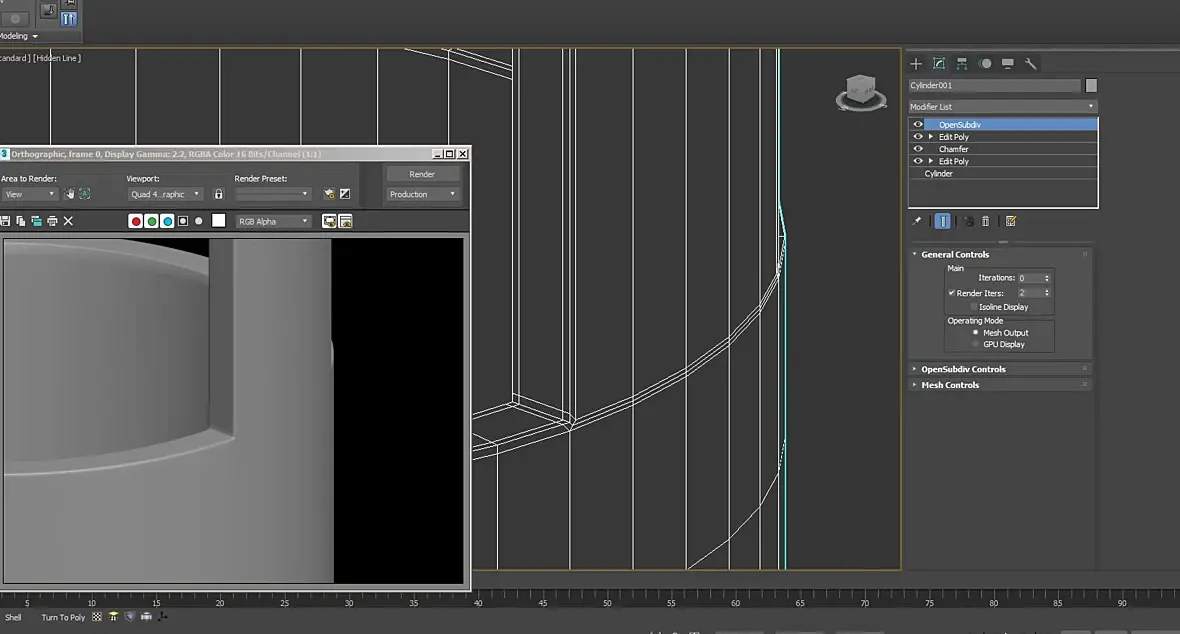The width and height of the screenshot is (1180, 634).
Task: Click the highlighted ribbon toggle icon
Action: coord(68,19)
